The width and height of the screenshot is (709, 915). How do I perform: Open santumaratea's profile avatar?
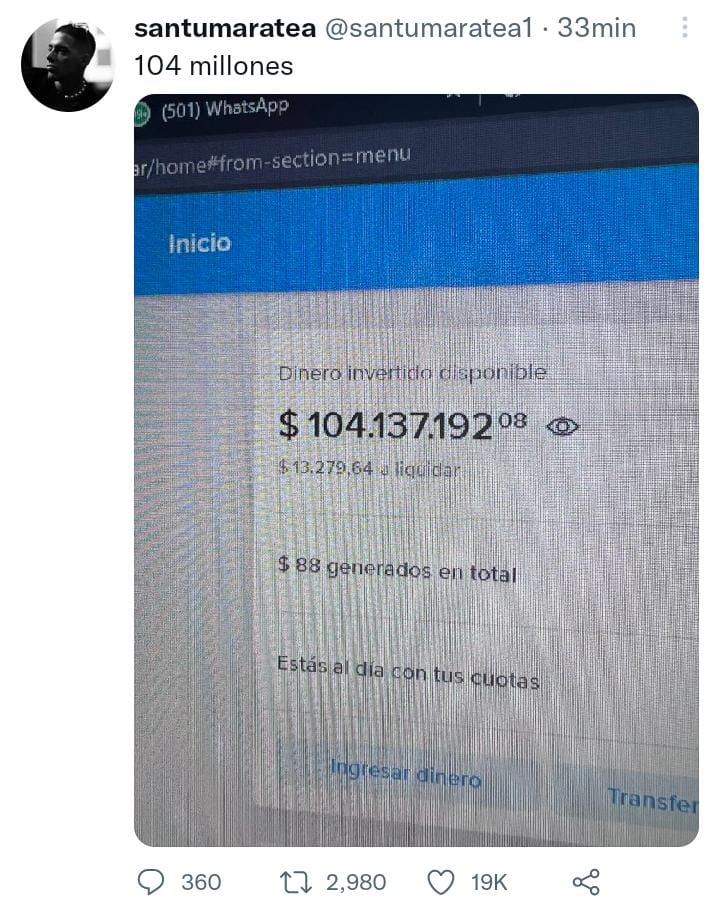click(68, 65)
